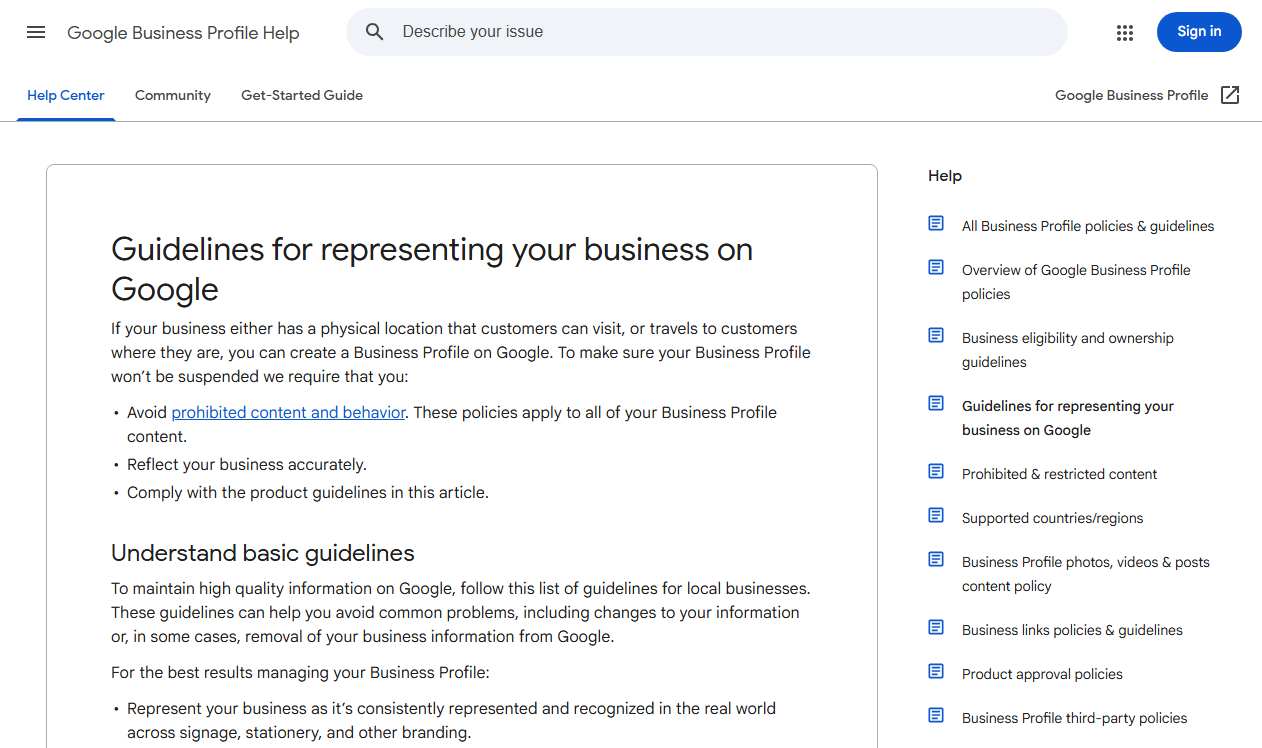This screenshot has width=1262, height=748.
Task: Click the Sign in button
Action: [x=1199, y=32]
